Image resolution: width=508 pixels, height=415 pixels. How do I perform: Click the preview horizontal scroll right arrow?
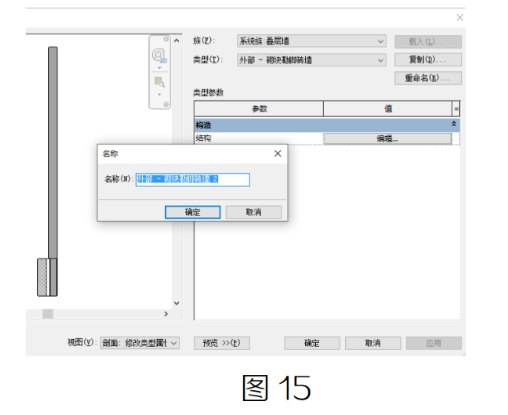click(166, 314)
